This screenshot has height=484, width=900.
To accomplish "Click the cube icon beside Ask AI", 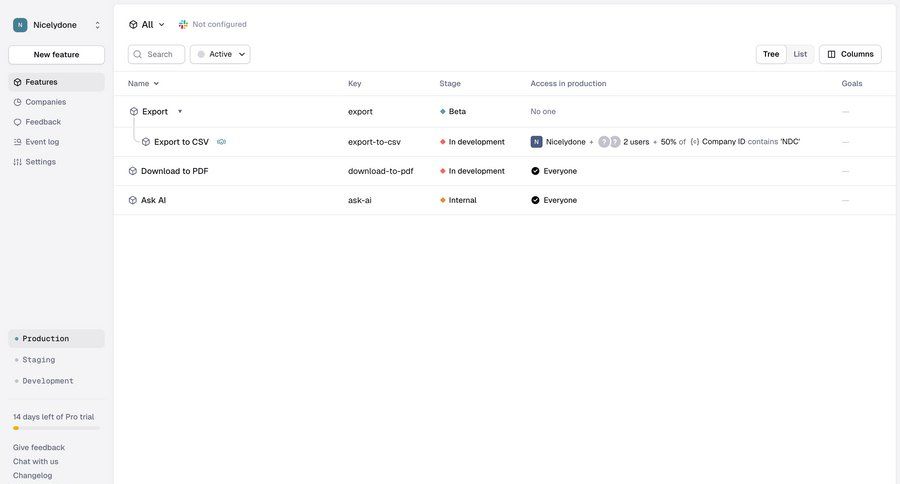I will [133, 200].
